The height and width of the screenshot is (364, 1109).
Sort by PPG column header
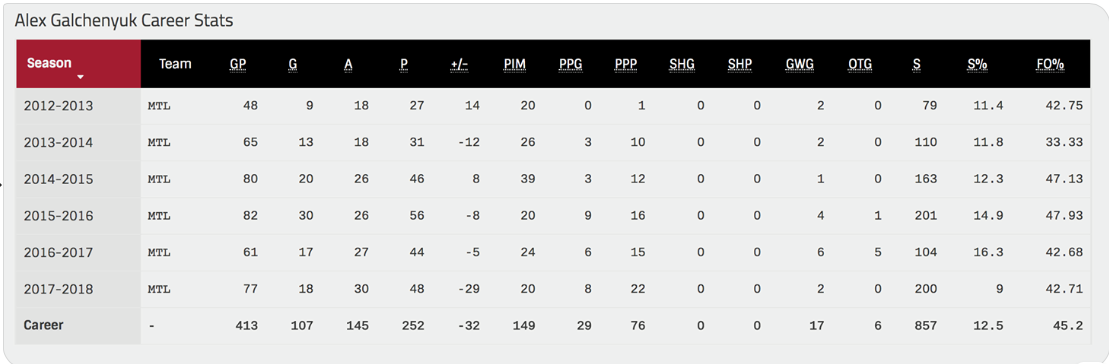[x=570, y=64]
